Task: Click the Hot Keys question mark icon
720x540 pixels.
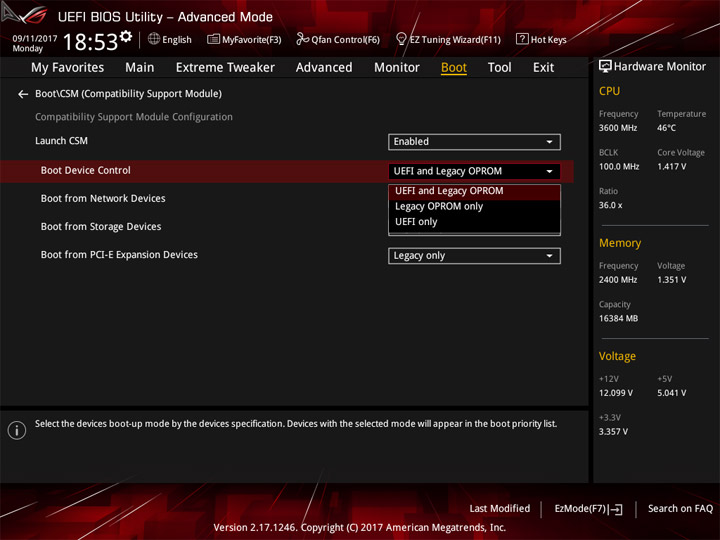Action: click(x=522, y=39)
